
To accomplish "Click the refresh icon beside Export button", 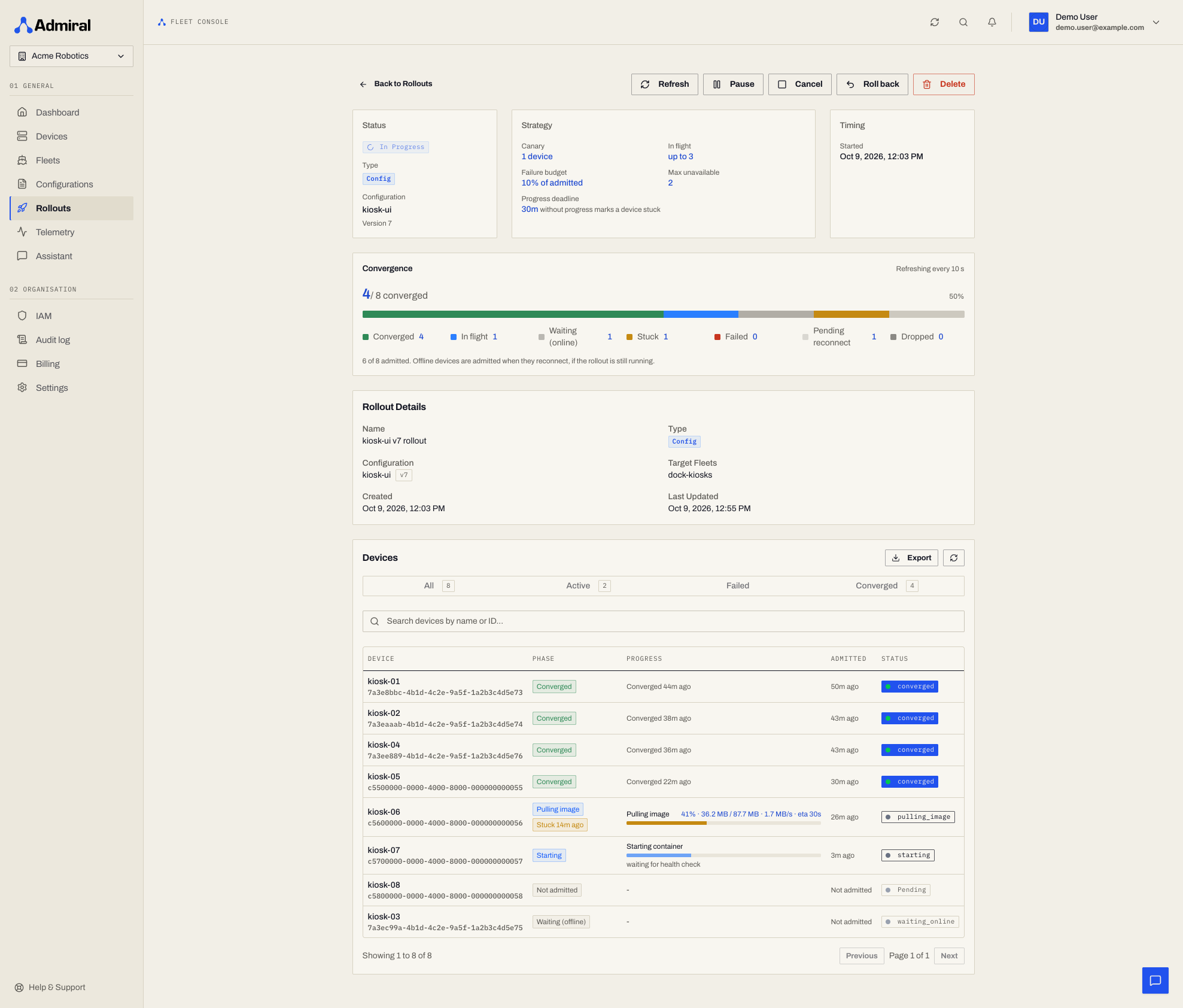I will [954, 558].
